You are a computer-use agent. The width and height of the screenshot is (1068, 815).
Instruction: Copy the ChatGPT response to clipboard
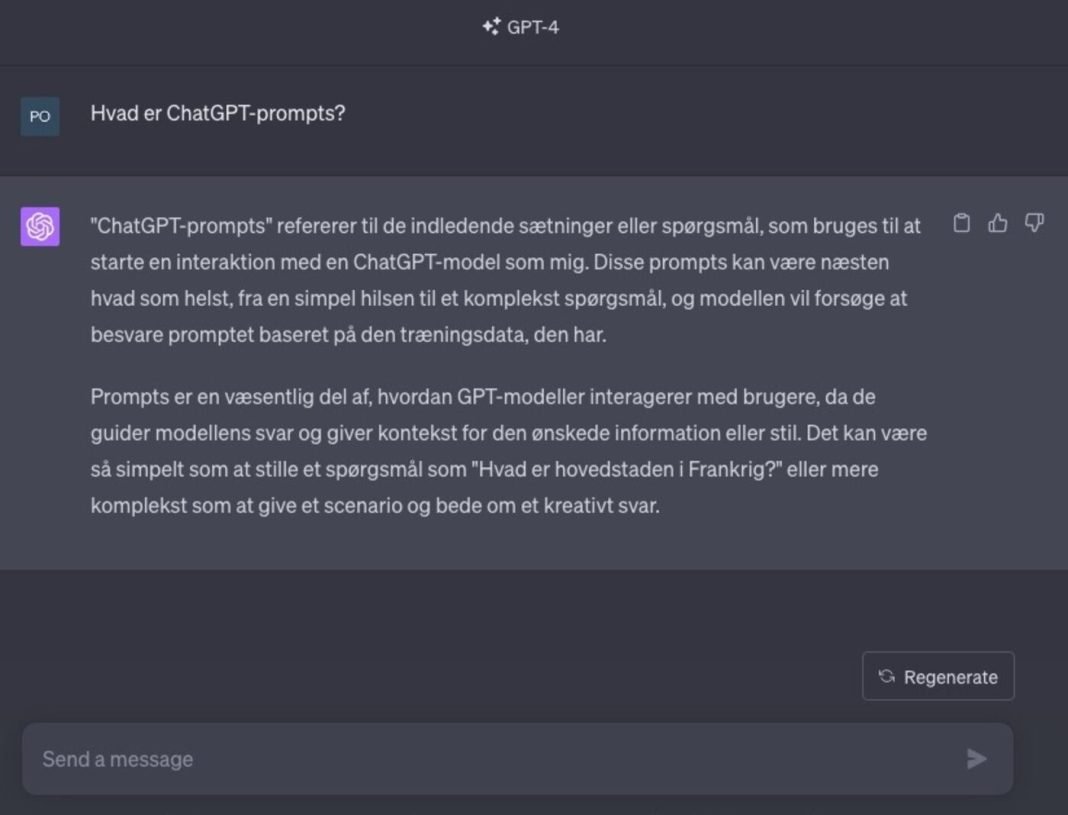(x=962, y=223)
